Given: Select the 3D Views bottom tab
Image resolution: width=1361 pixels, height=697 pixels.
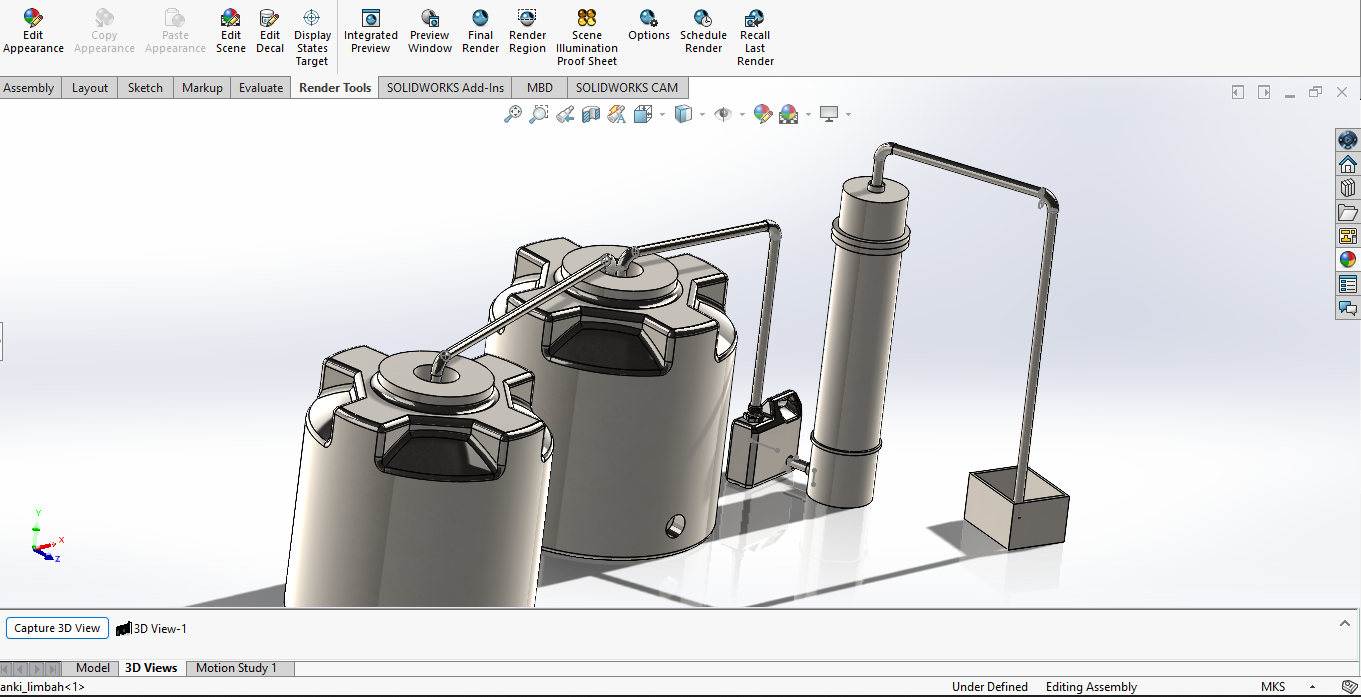Looking at the screenshot, I should click(151, 668).
